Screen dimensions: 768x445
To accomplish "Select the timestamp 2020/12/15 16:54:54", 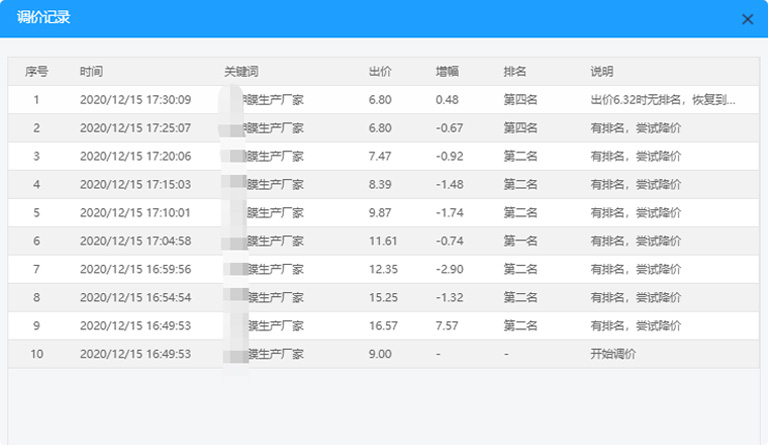I will coord(135,298).
